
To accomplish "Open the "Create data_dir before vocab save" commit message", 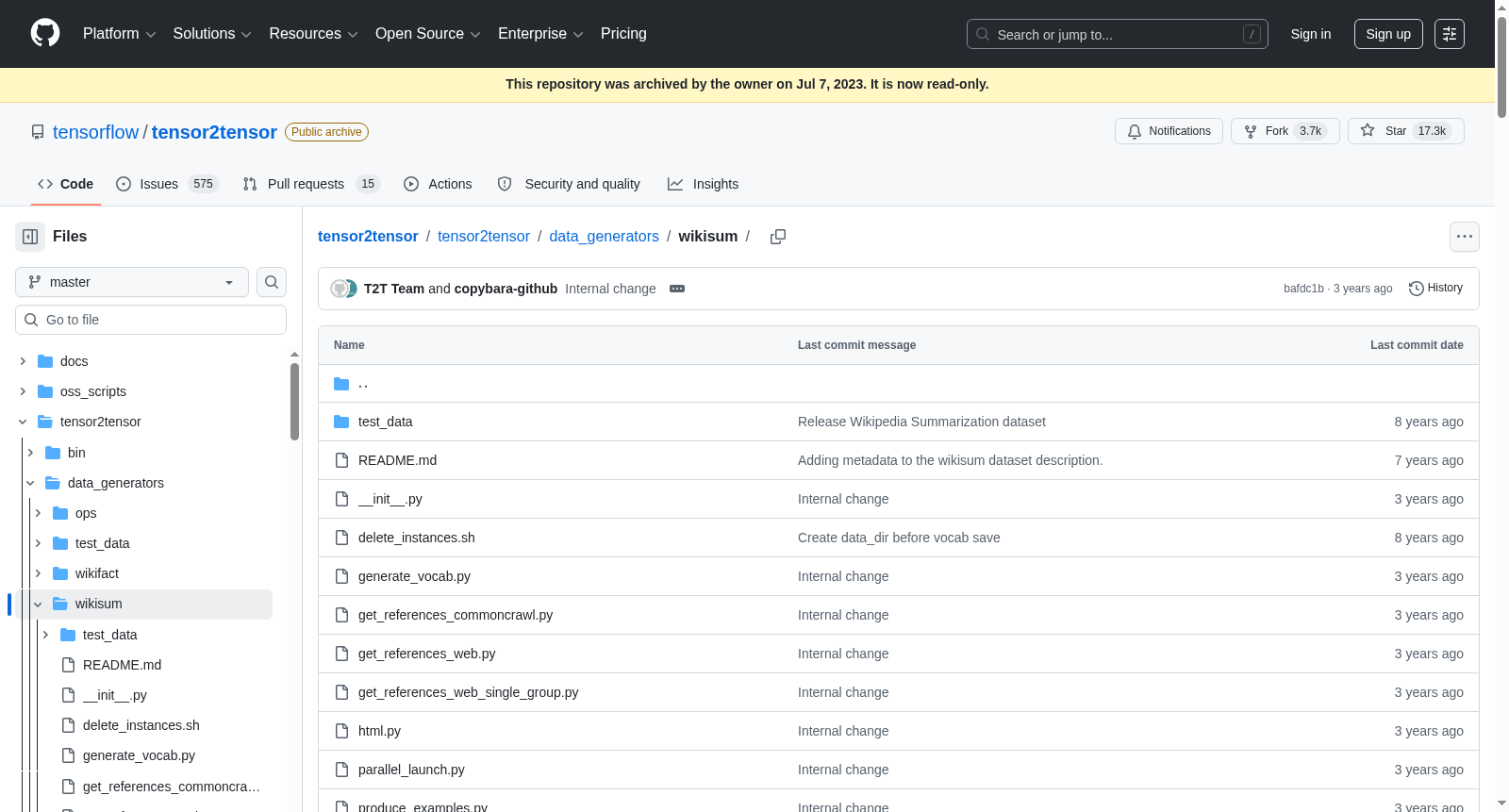I will [x=899, y=538].
